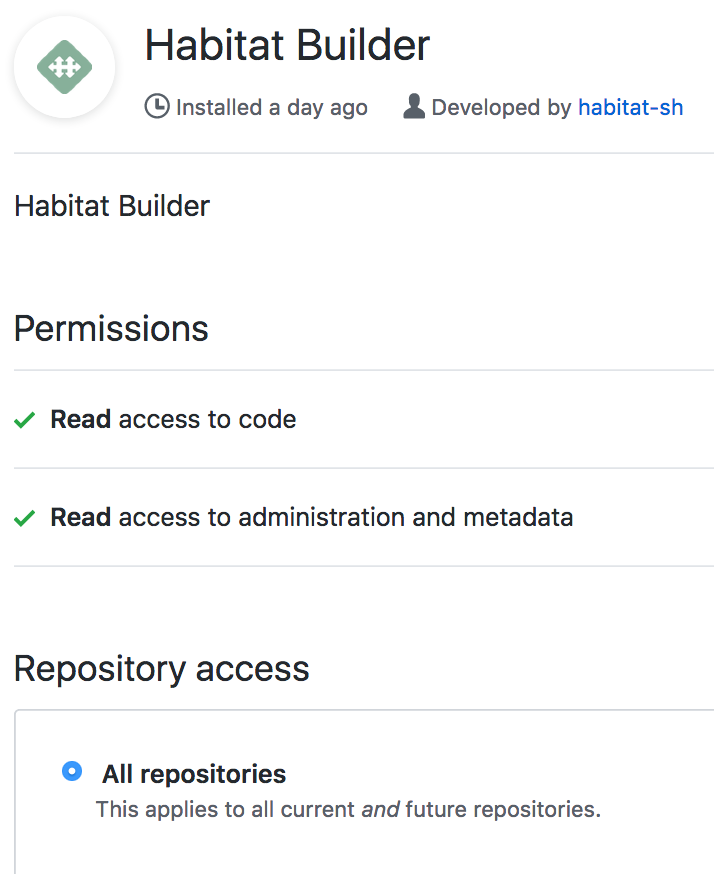Click the clock icon beside Installed

point(157,107)
